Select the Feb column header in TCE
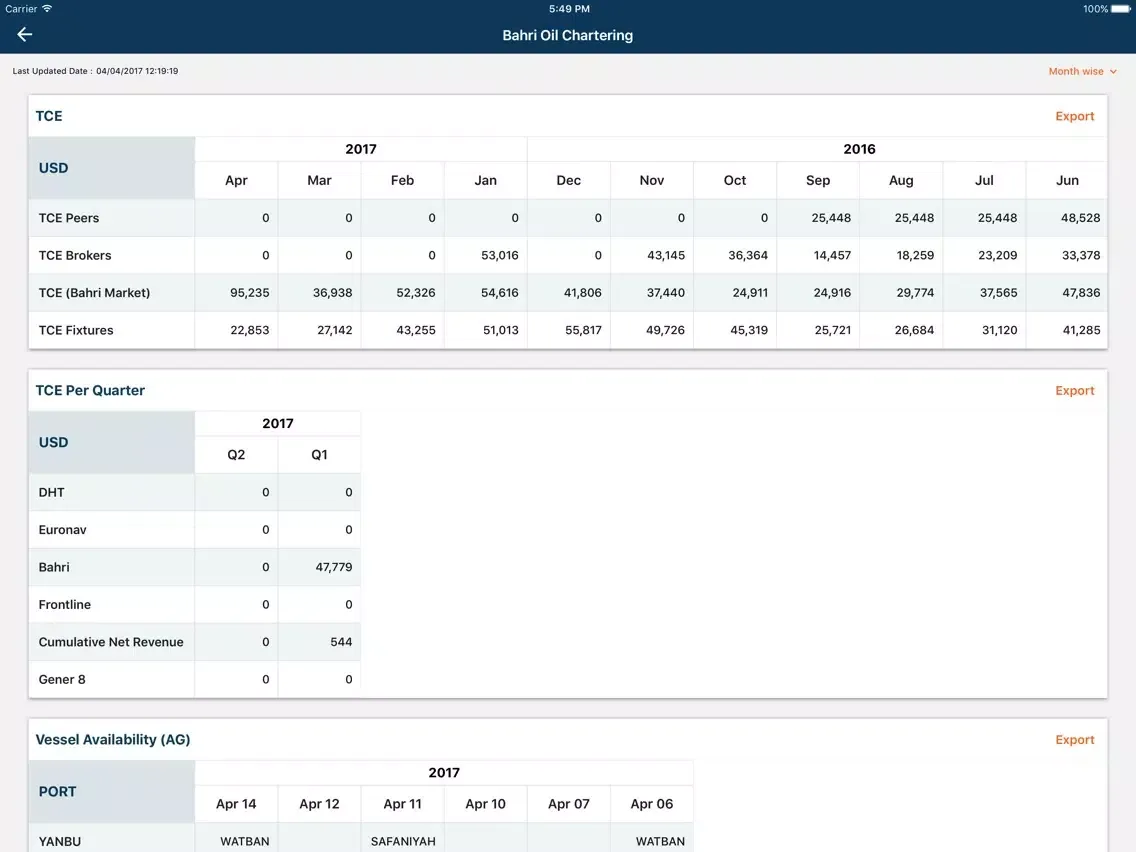The height and width of the screenshot is (852, 1136). tap(402, 180)
